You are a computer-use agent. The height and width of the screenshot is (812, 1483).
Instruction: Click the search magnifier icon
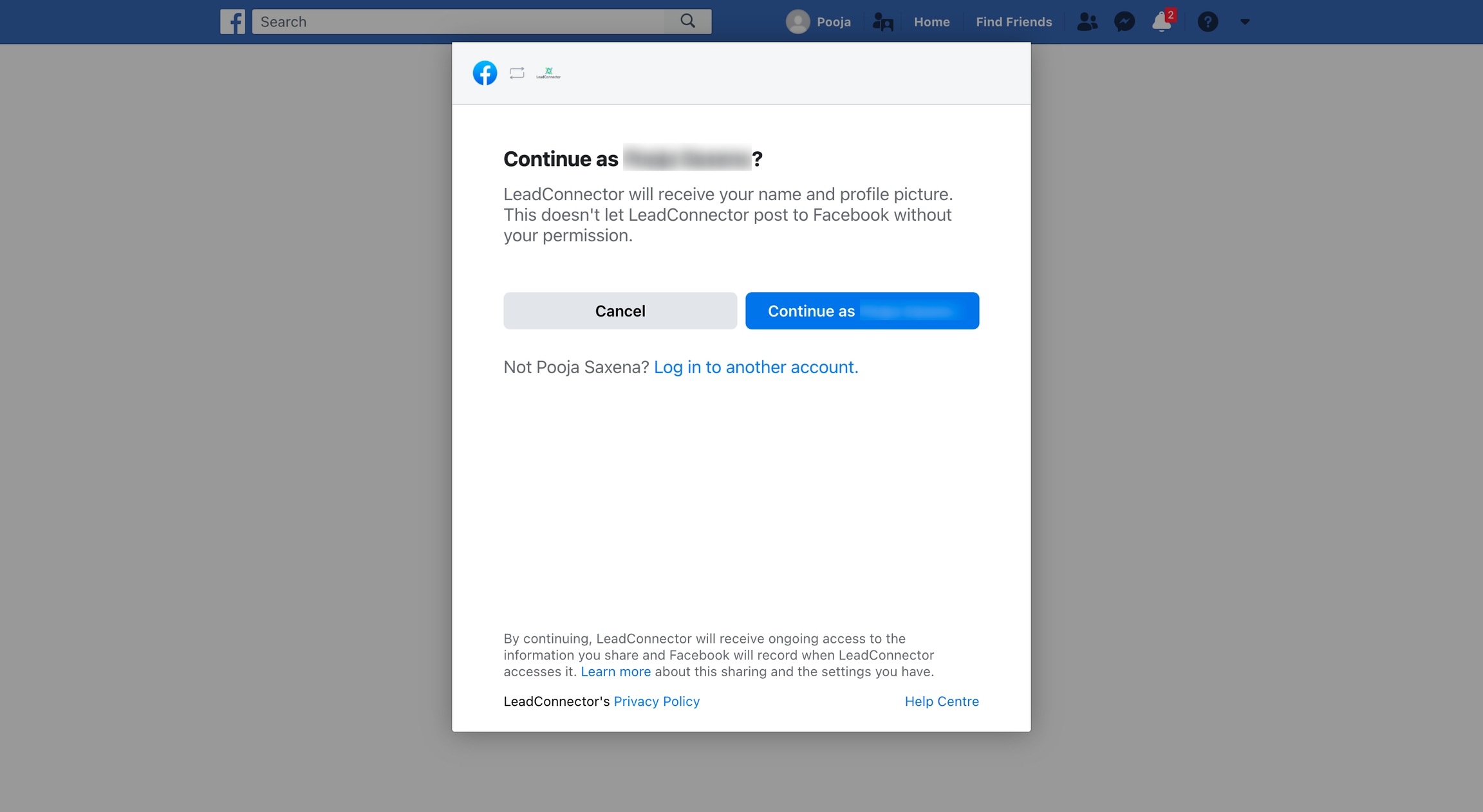pos(686,21)
